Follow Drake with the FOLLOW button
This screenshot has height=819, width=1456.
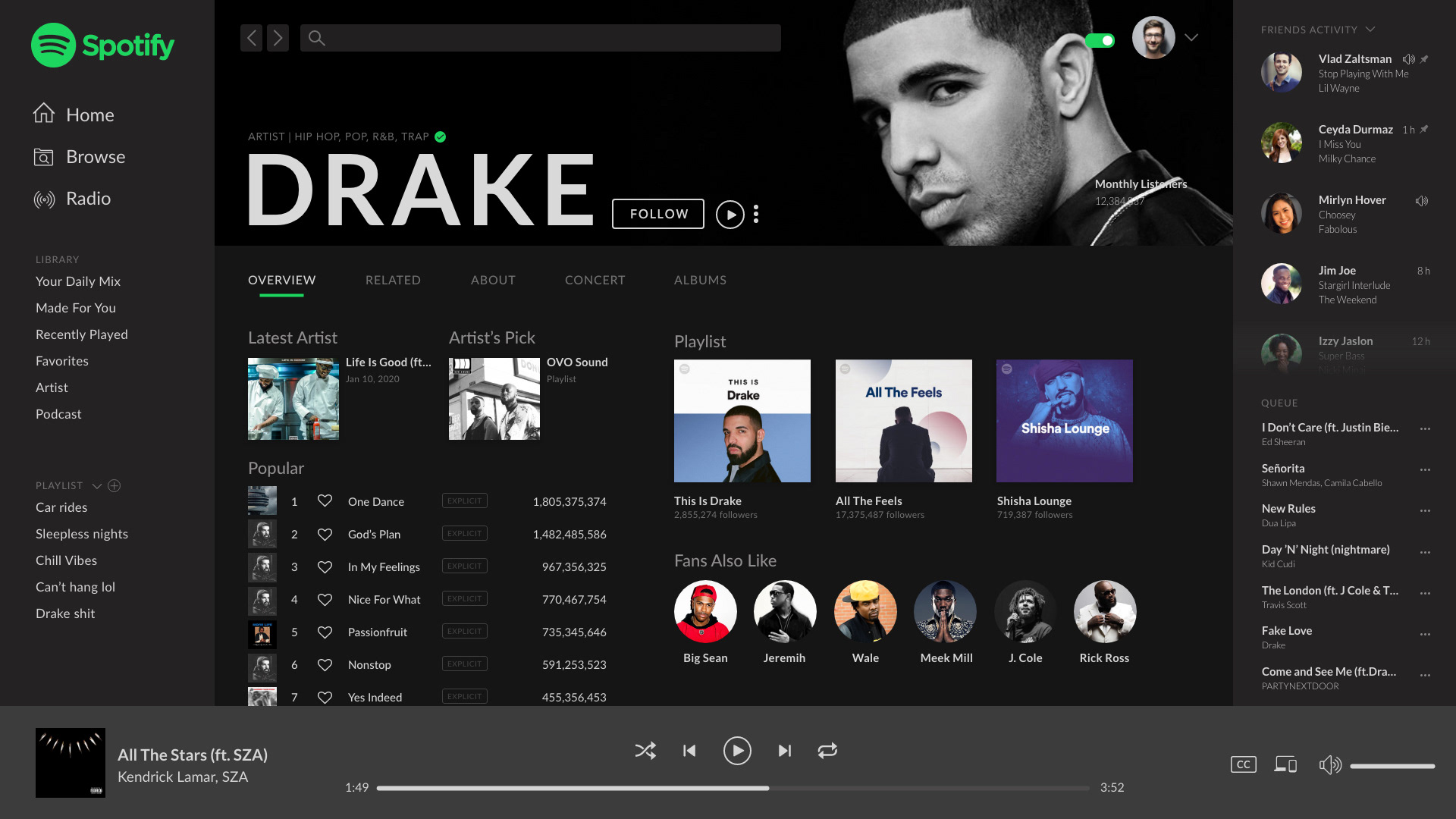(658, 214)
